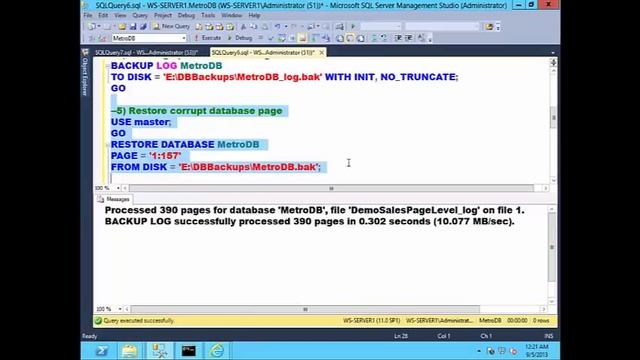640x360 pixels.
Task: Collapse the RESTORE DATABASE code block
Action: tap(107, 144)
